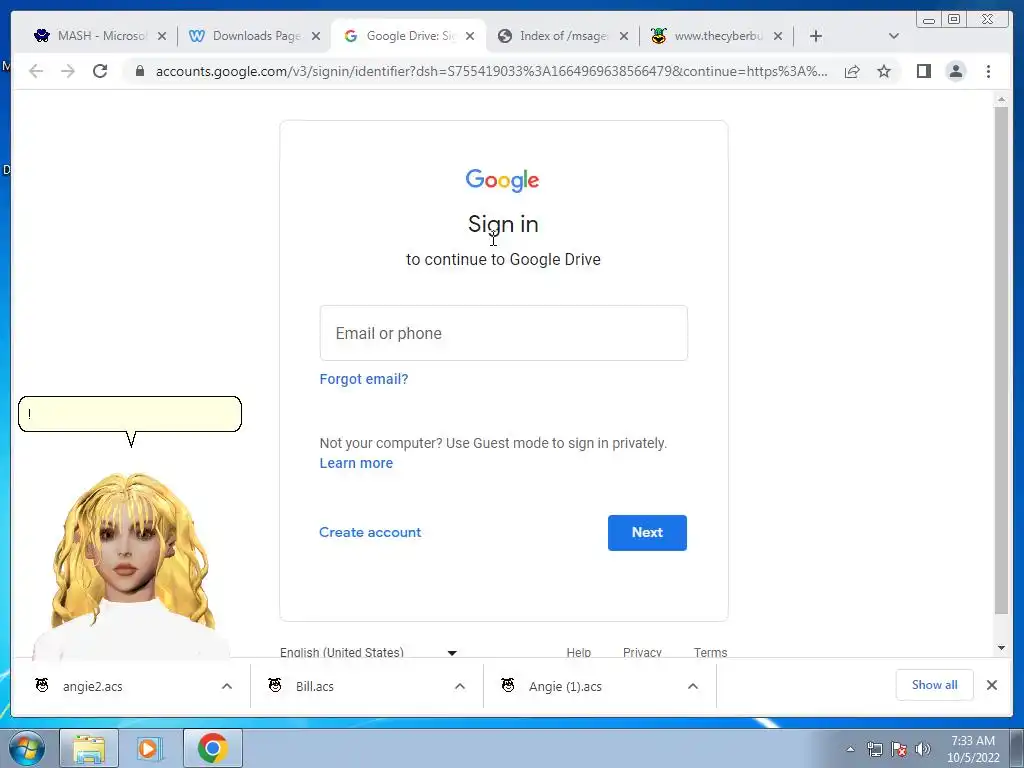Open the Learn more link
The width and height of the screenshot is (1024, 768).
point(356,463)
